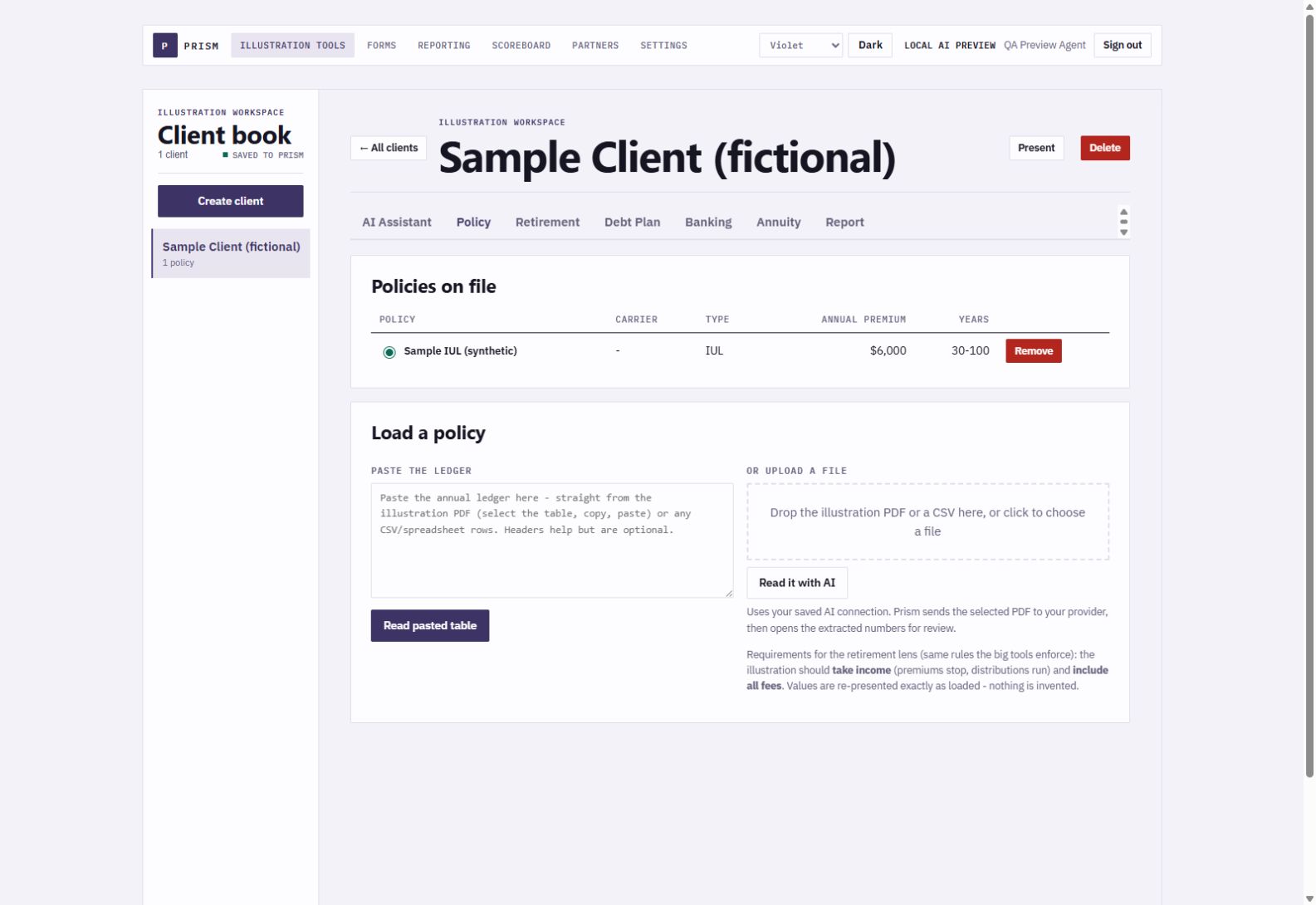1316x905 pixels.
Task: Click Read pasted table
Action: tap(429, 626)
